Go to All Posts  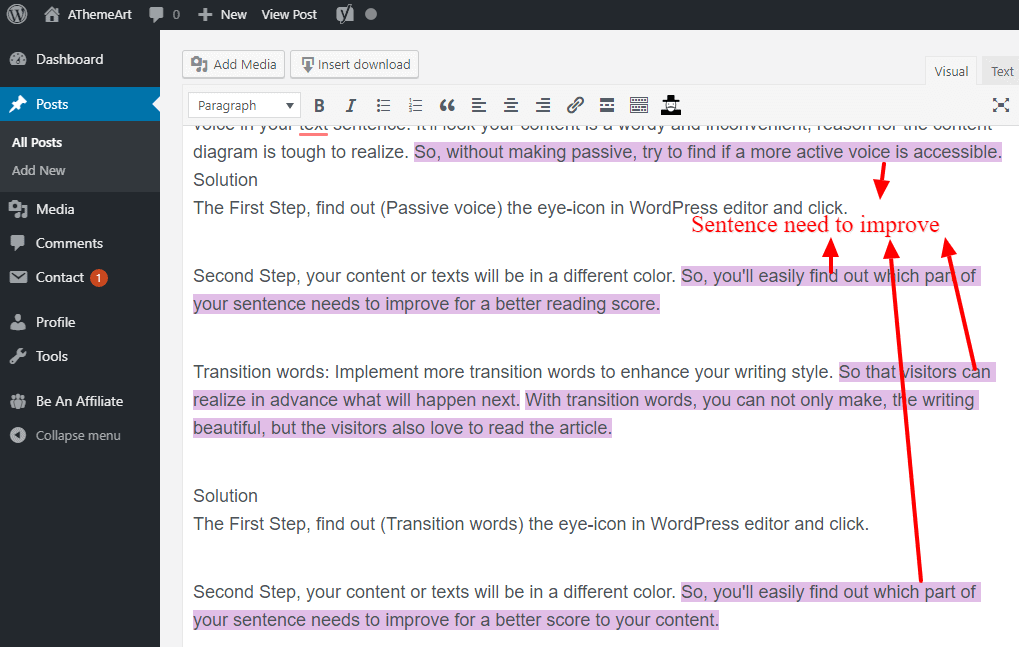(x=37, y=142)
